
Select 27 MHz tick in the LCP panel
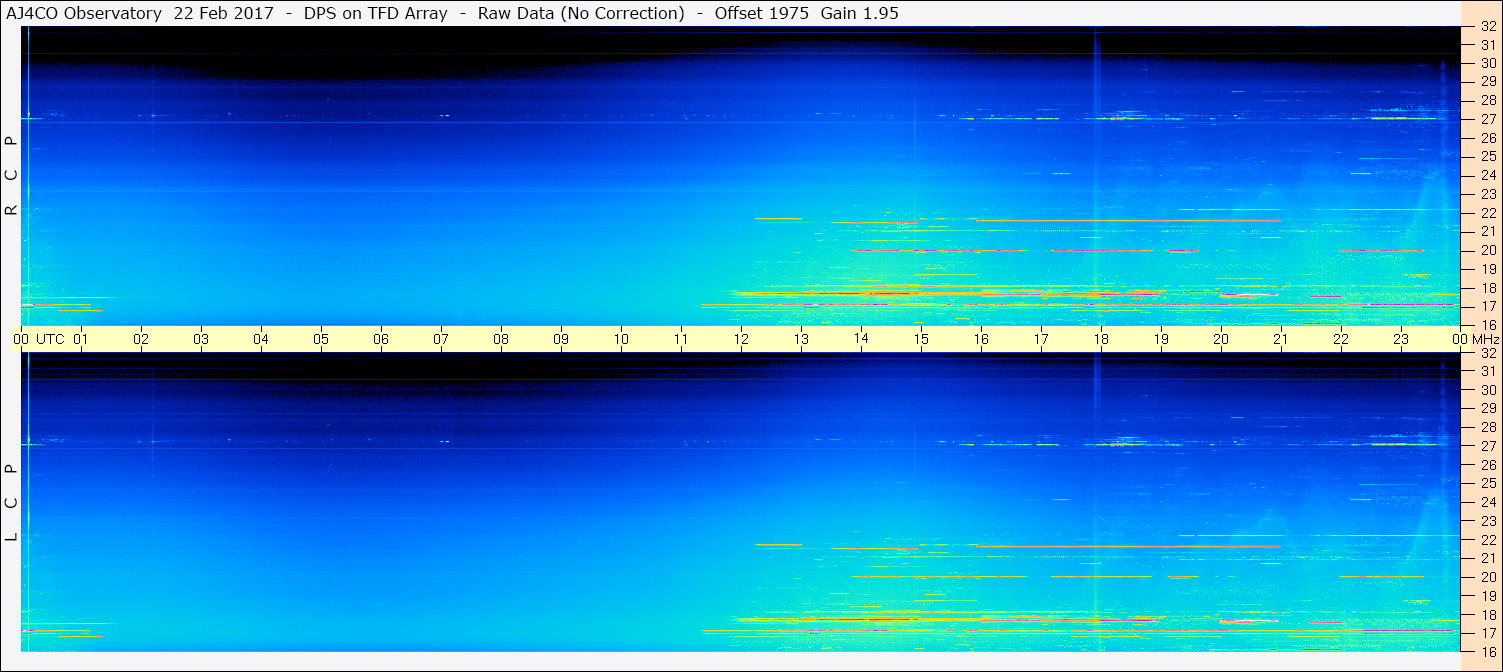1488,446
